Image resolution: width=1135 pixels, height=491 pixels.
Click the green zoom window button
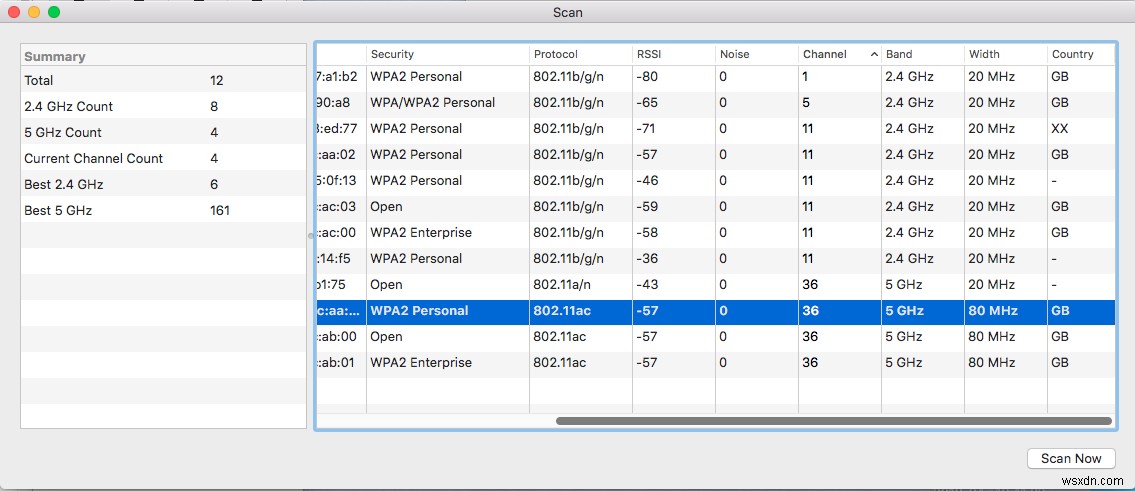[x=54, y=12]
